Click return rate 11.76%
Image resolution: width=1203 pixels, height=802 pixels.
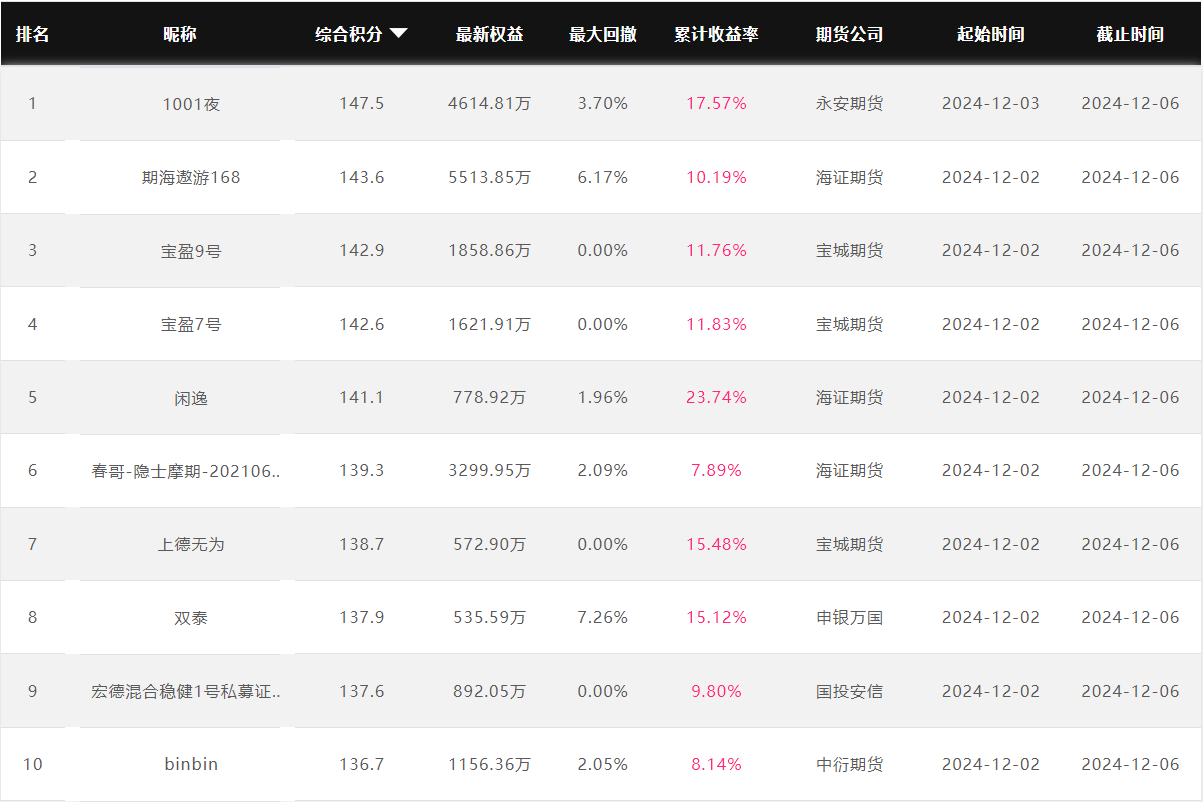716,250
